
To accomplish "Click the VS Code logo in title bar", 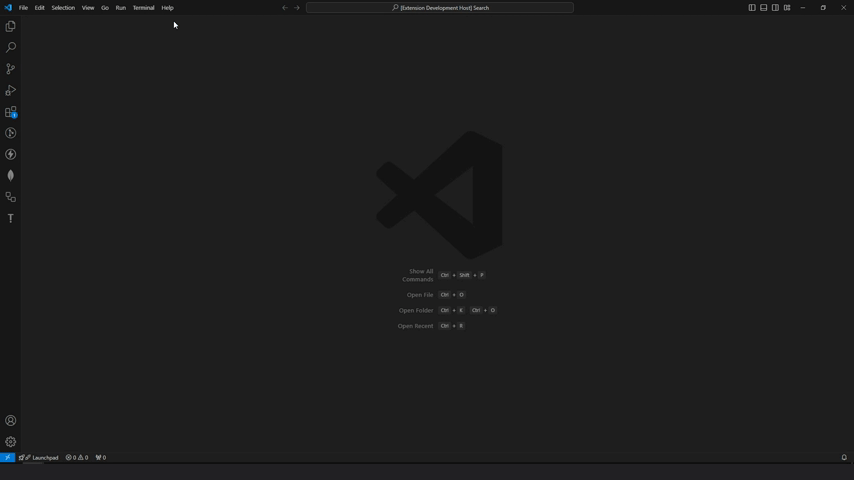I will click(8, 8).
